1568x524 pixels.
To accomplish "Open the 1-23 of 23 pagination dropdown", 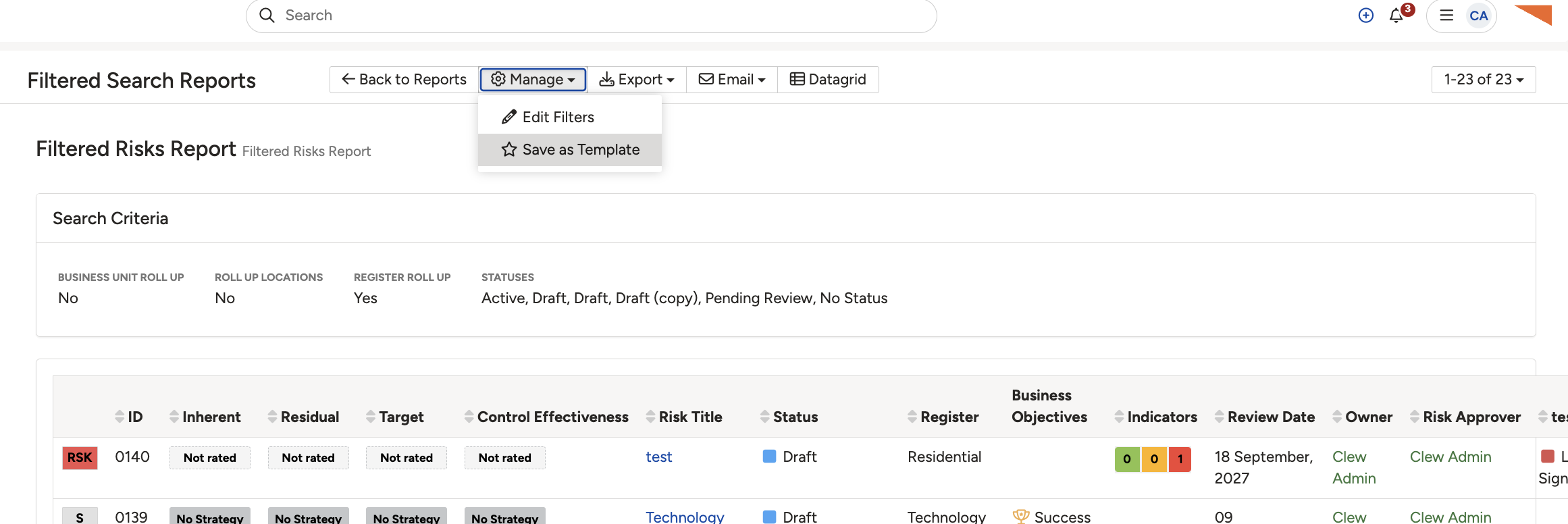I will tap(1484, 79).
